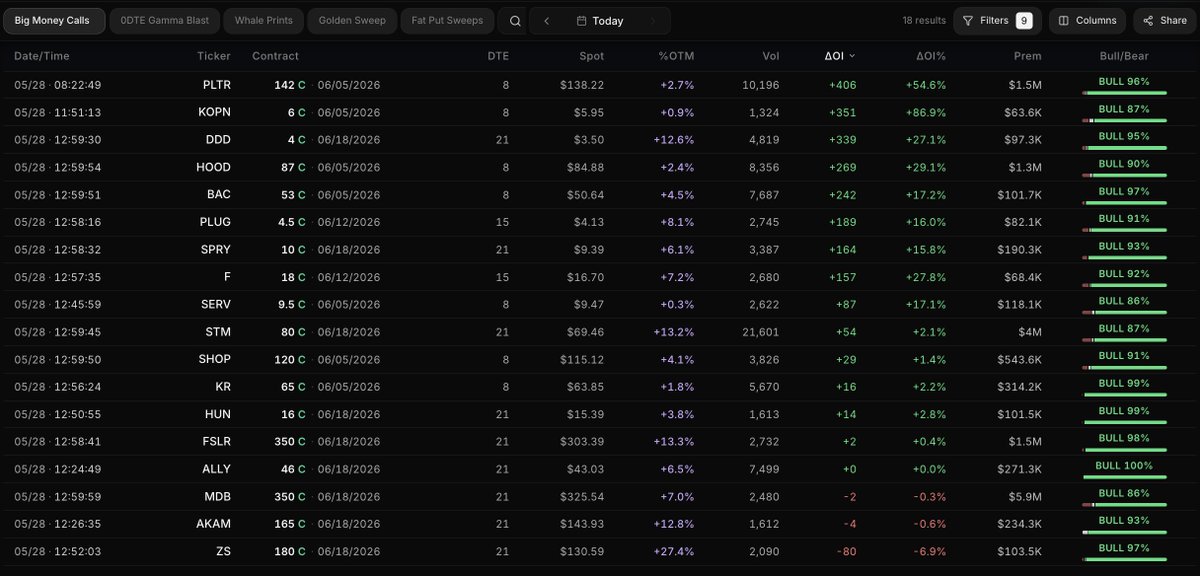This screenshot has height=576, width=1200.
Task: Click the PLTR ticker
Action: [x=216, y=85]
